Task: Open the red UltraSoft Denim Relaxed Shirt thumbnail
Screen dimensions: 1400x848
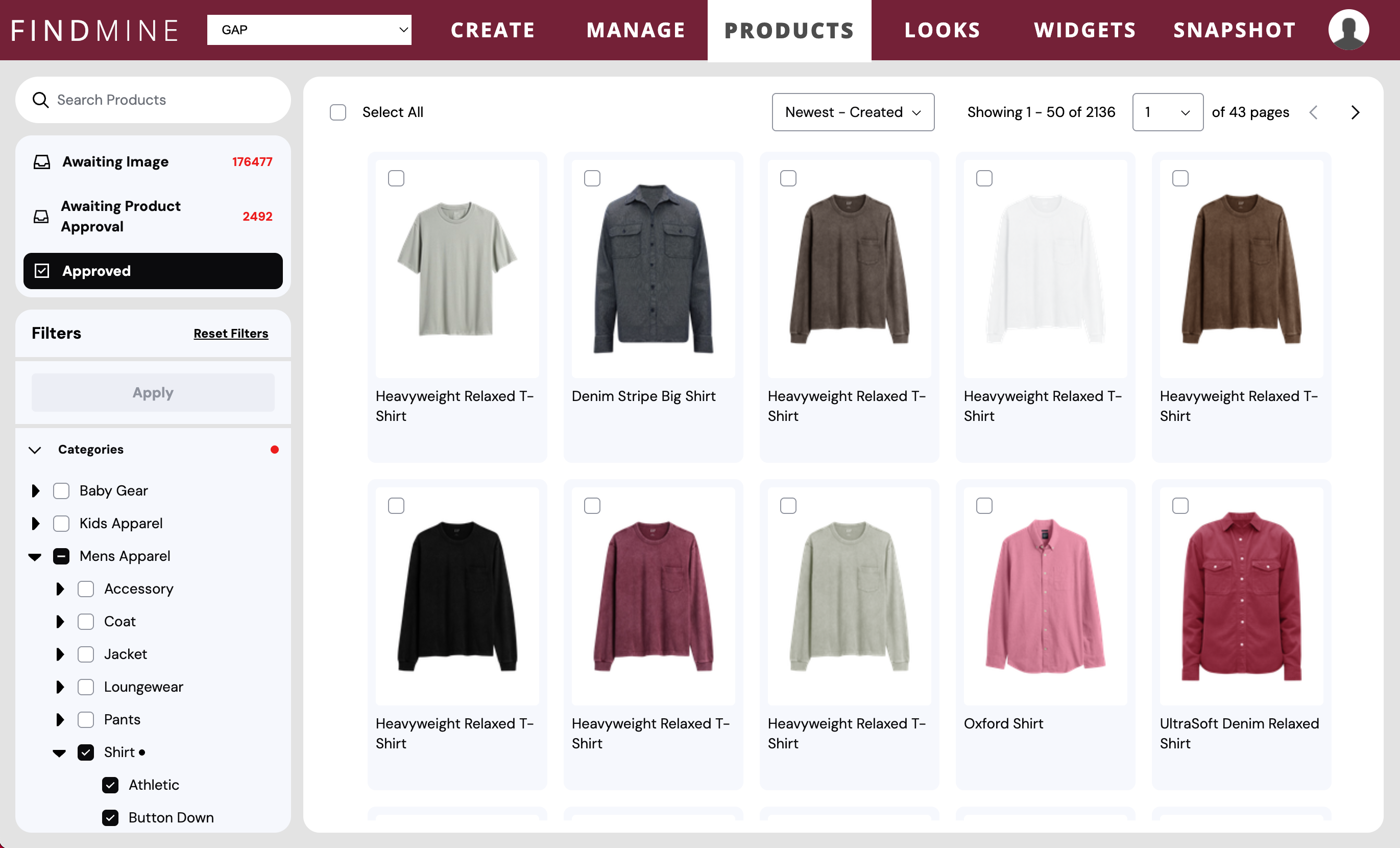Action: click(x=1241, y=596)
